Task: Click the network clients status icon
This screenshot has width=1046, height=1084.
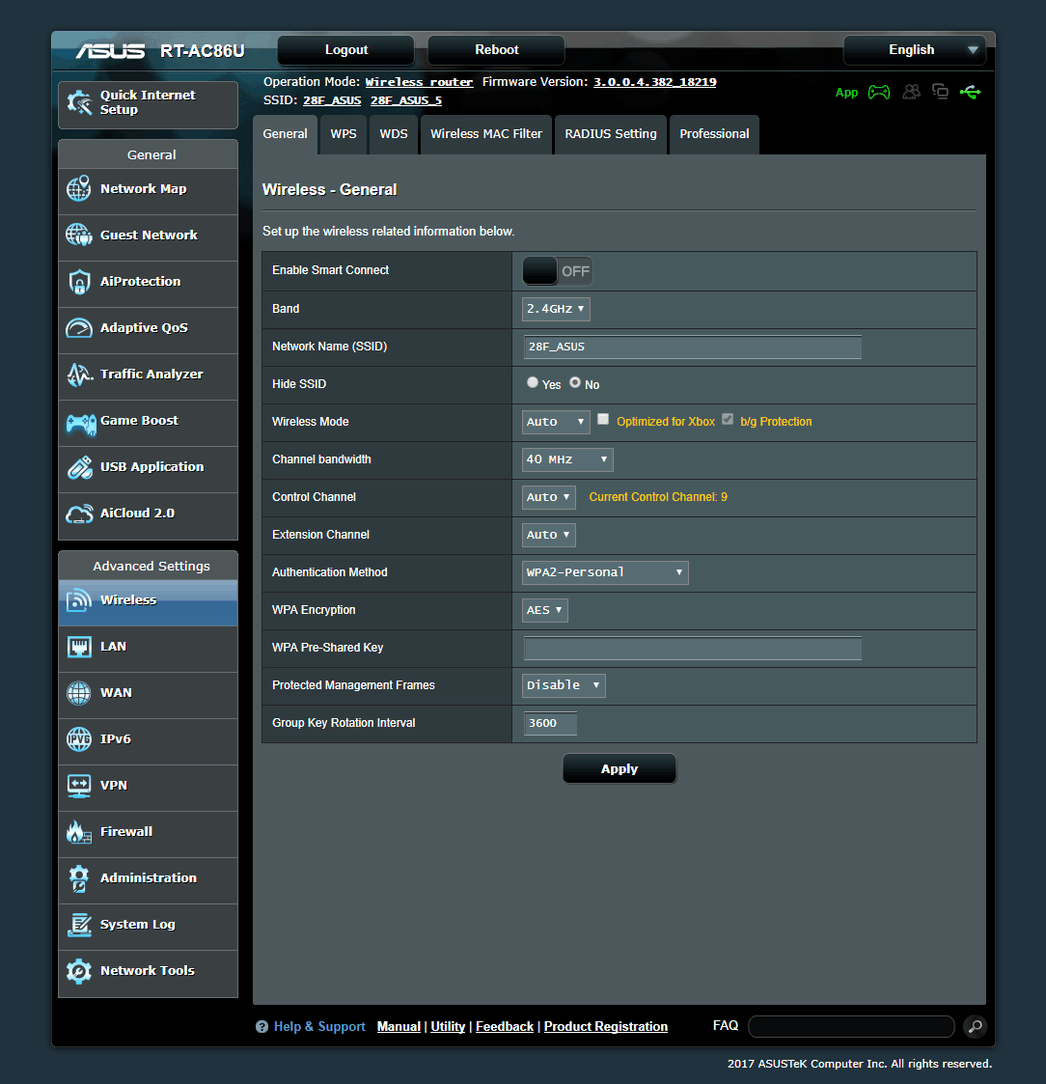Action: pos(940,92)
